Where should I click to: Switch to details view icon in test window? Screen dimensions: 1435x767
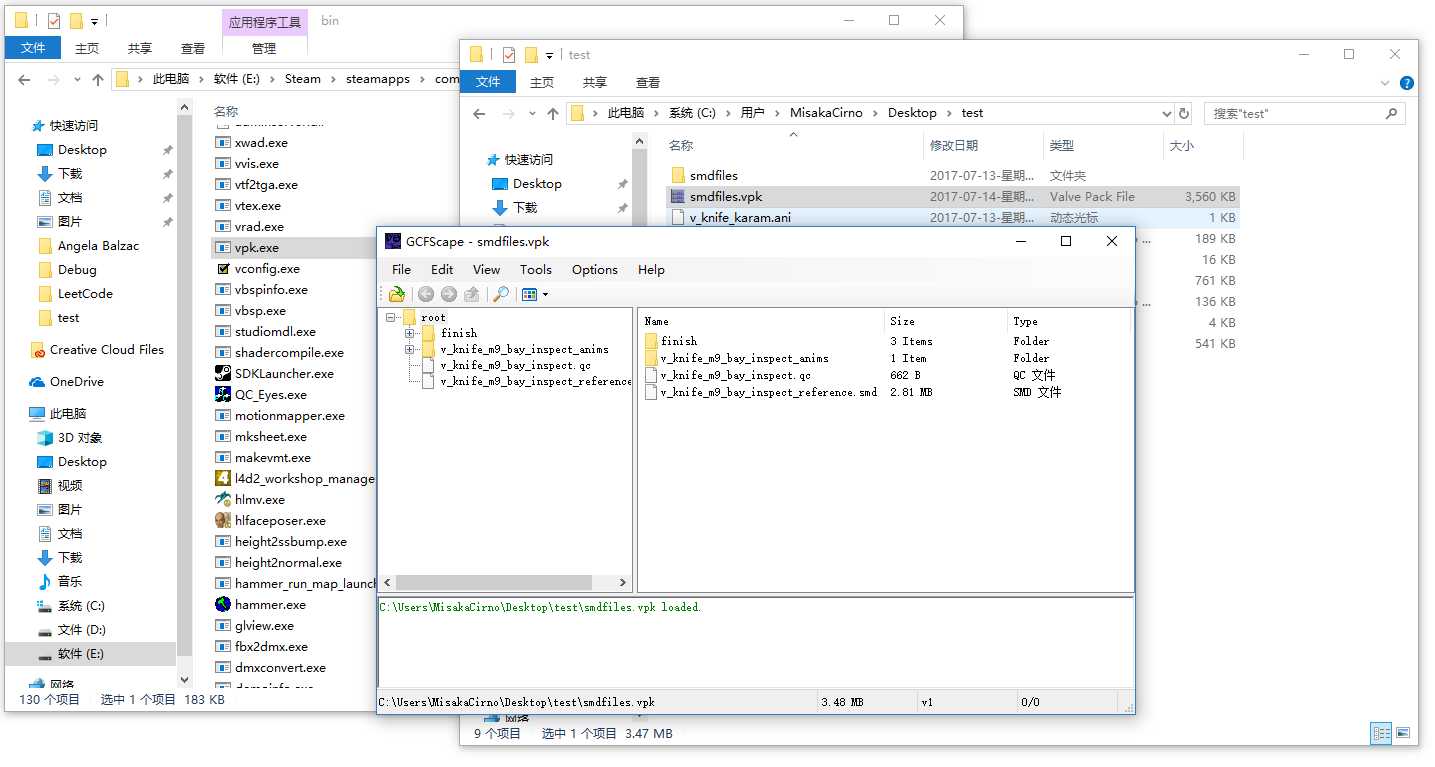click(x=1381, y=733)
